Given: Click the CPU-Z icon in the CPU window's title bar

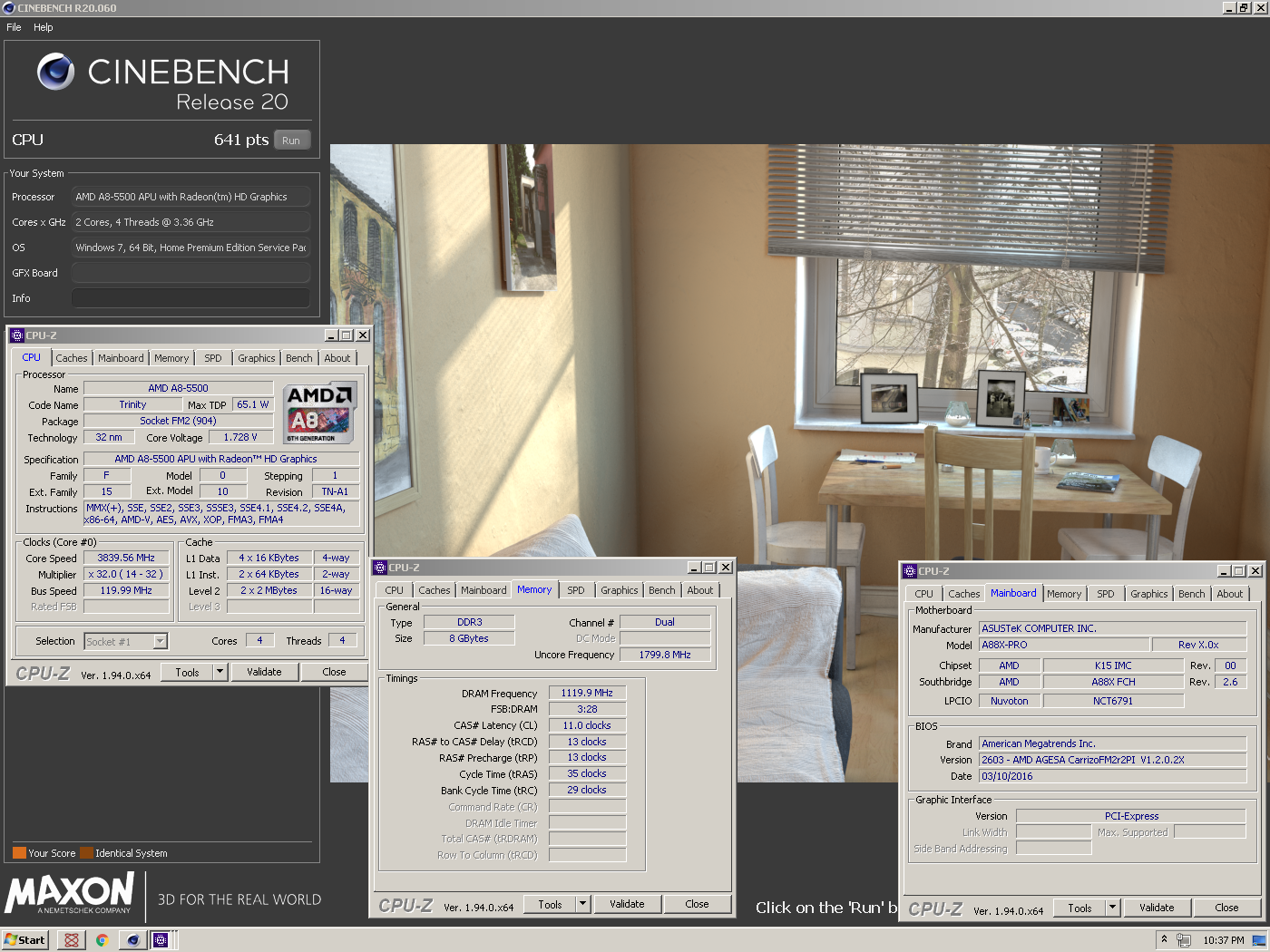Looking at the screenshot, I should (17, 335).
